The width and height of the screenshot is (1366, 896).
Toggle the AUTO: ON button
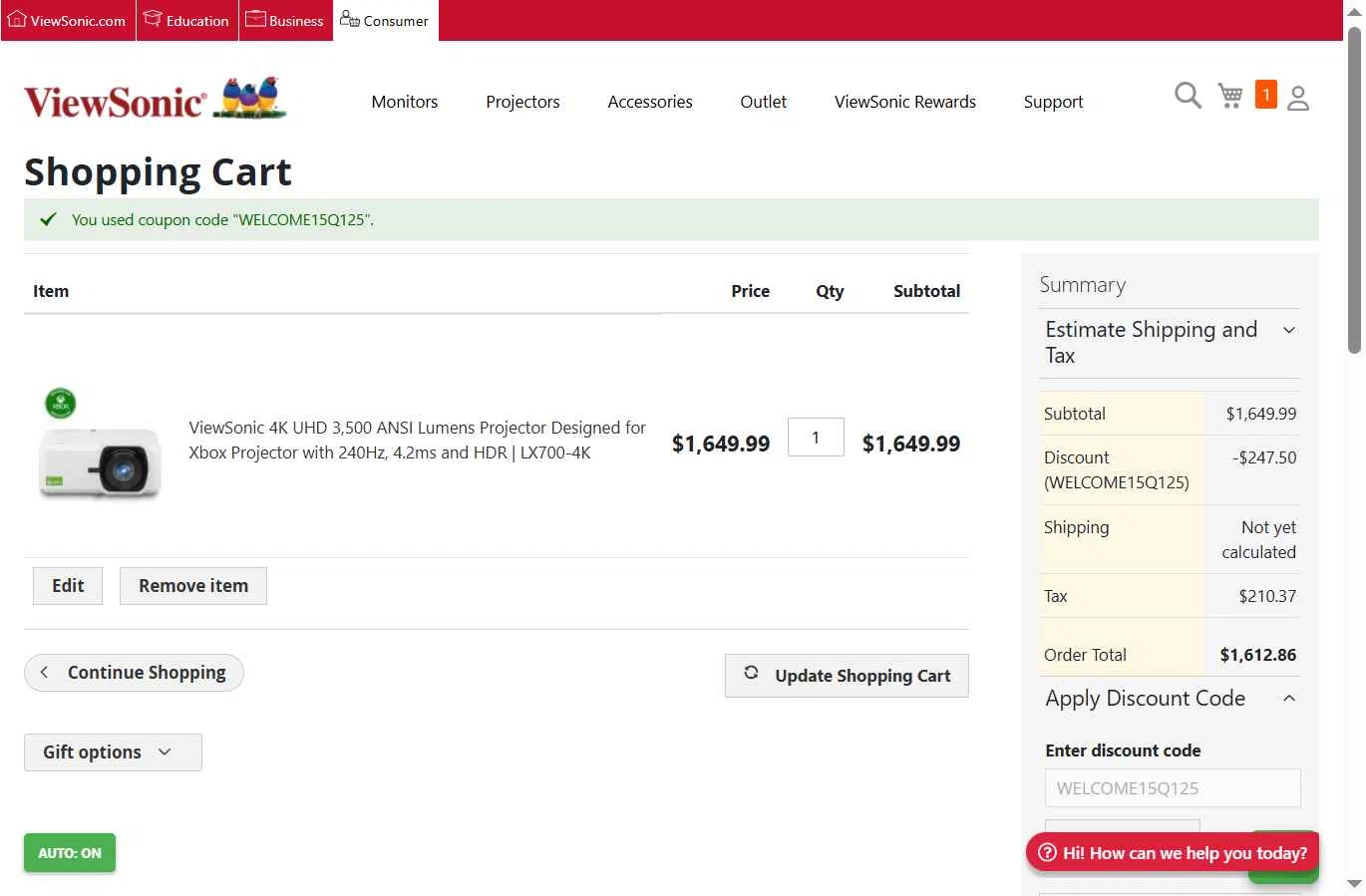[70, 853]
